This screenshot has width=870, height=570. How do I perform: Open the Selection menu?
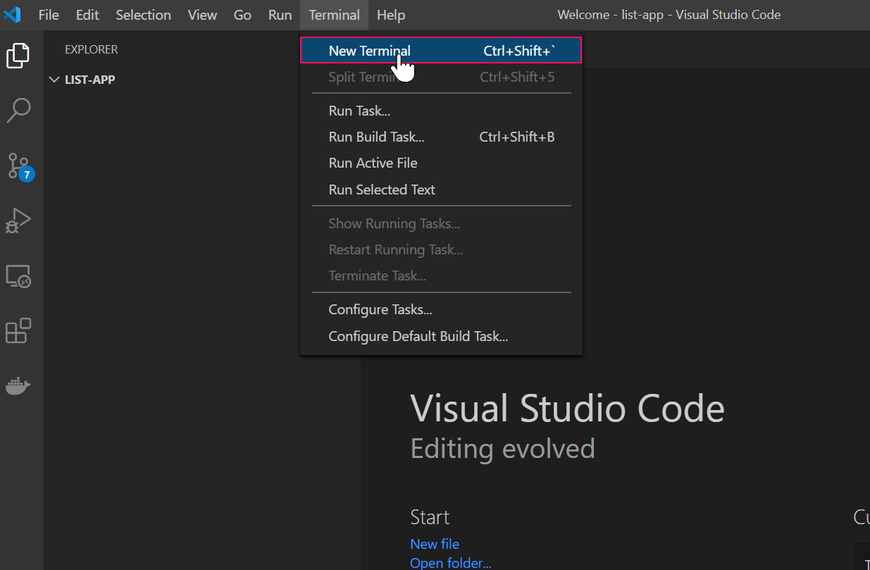pyautogui.click(x=143, y=15)
